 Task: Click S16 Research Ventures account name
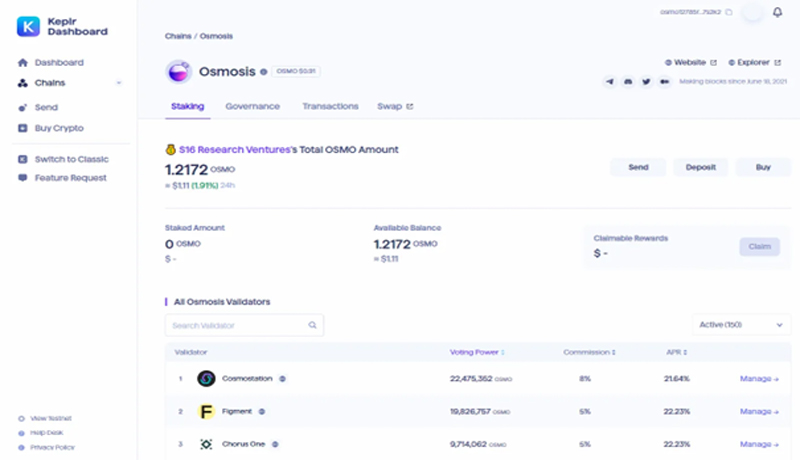(235, 150)
